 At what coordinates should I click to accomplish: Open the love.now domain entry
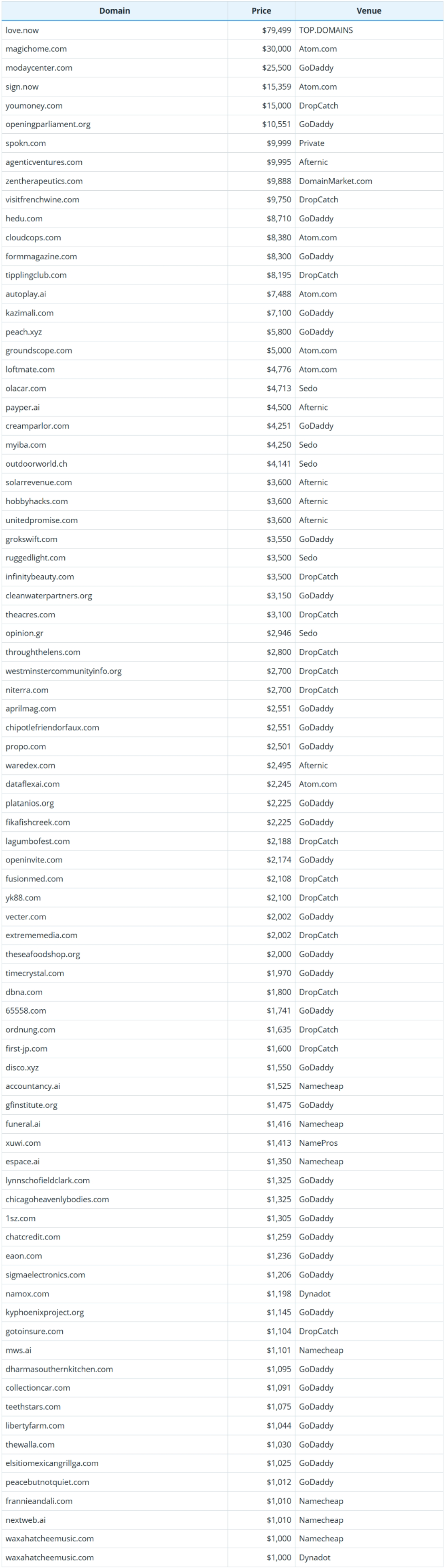(x=23, y=30)
